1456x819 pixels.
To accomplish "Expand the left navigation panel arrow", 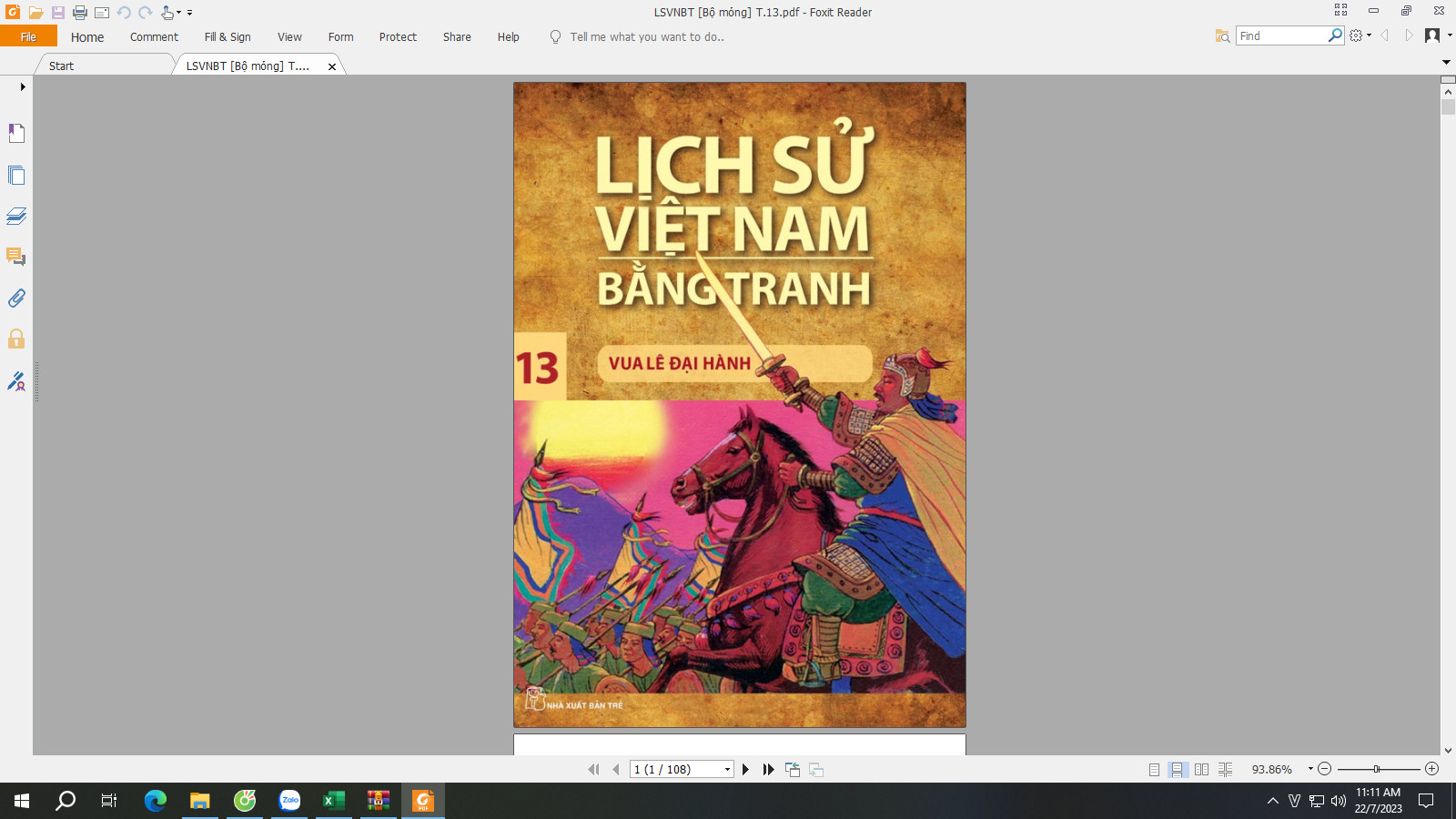I will tap(23, 87).
